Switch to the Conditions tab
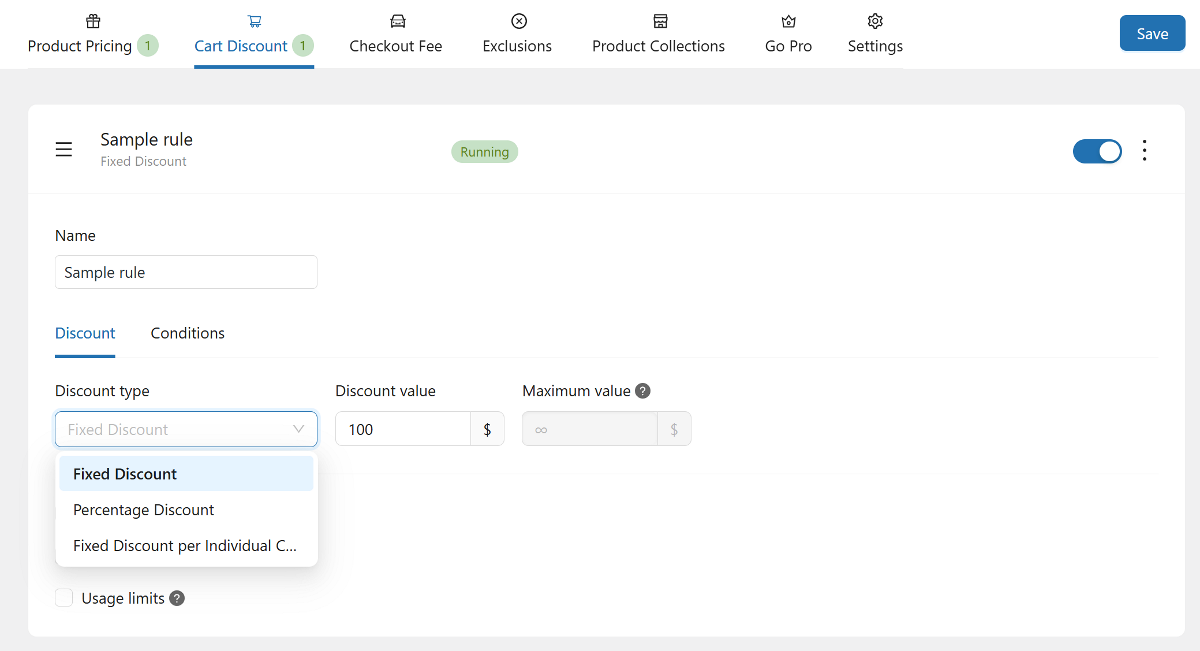Viewport: 1200px width, 651px height. 187,333
